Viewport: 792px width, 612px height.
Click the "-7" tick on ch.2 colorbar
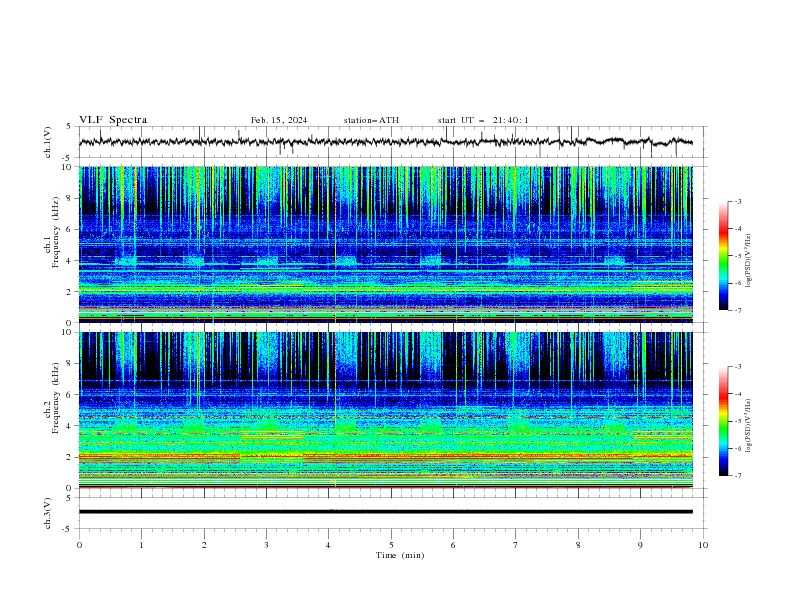[737, 476]
